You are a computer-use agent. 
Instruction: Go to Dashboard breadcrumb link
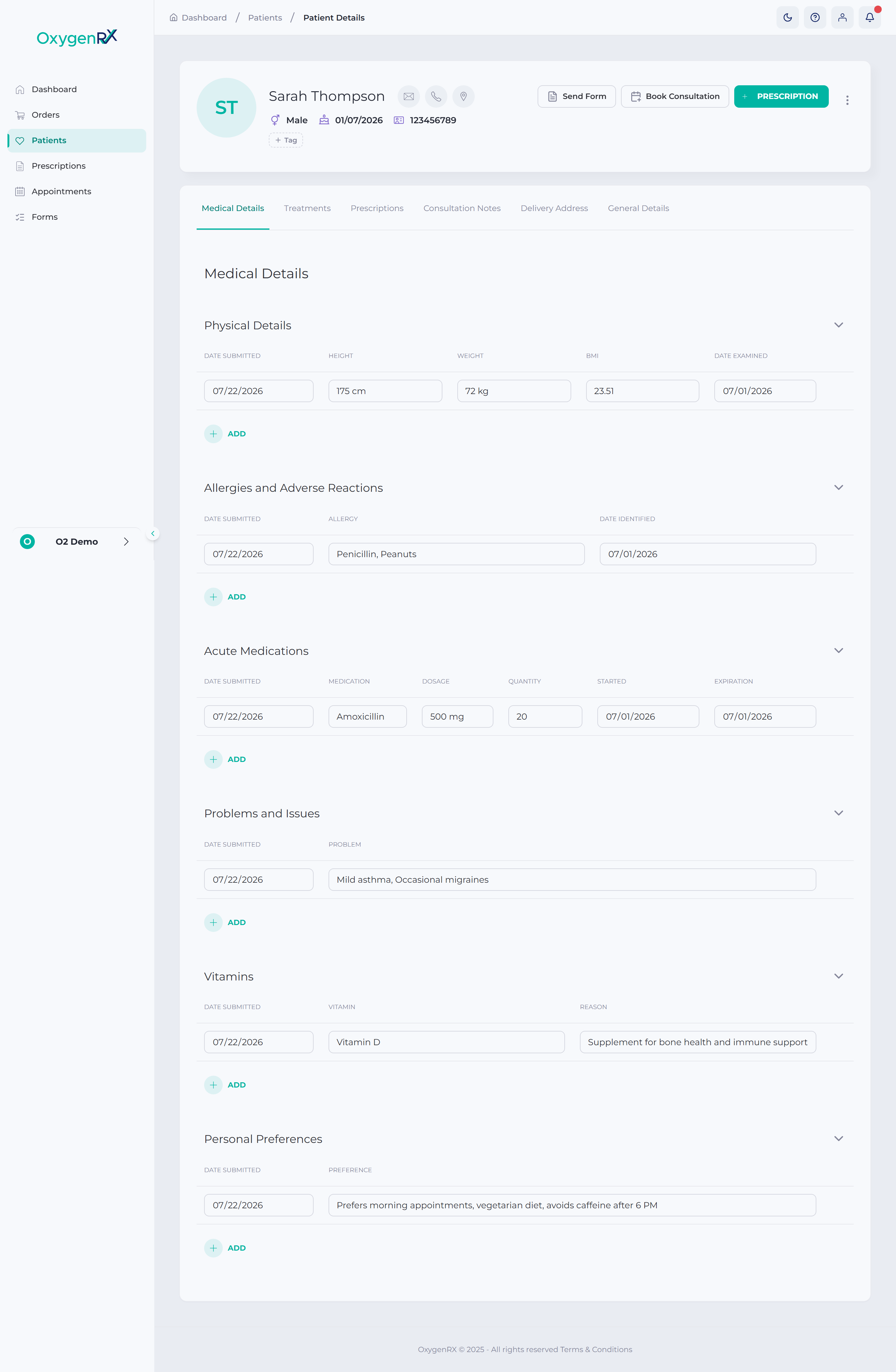point(204,18)
